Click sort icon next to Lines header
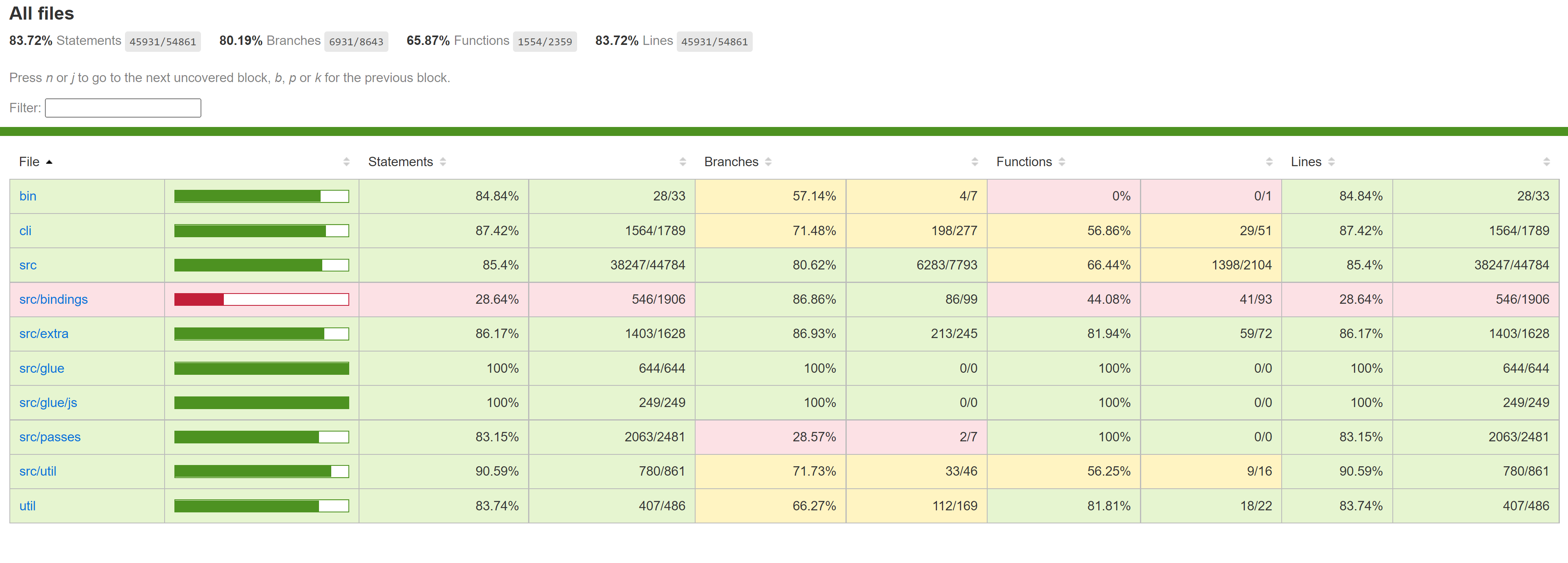The height and width of the screenshot is (563, 1568). pyautogui.click(x=1331, y=162)
